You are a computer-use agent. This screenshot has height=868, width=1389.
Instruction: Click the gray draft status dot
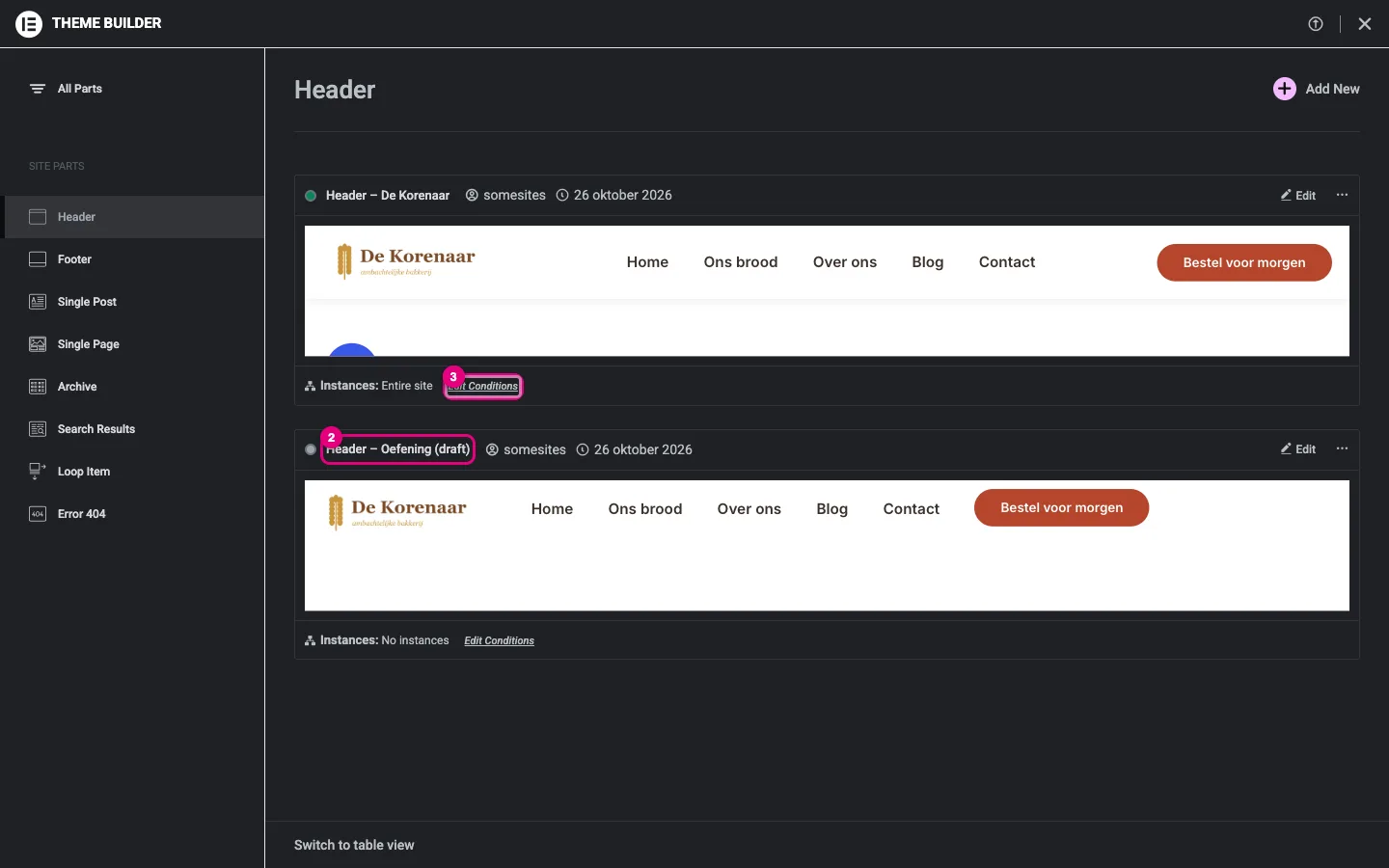(x=311, y=449)
